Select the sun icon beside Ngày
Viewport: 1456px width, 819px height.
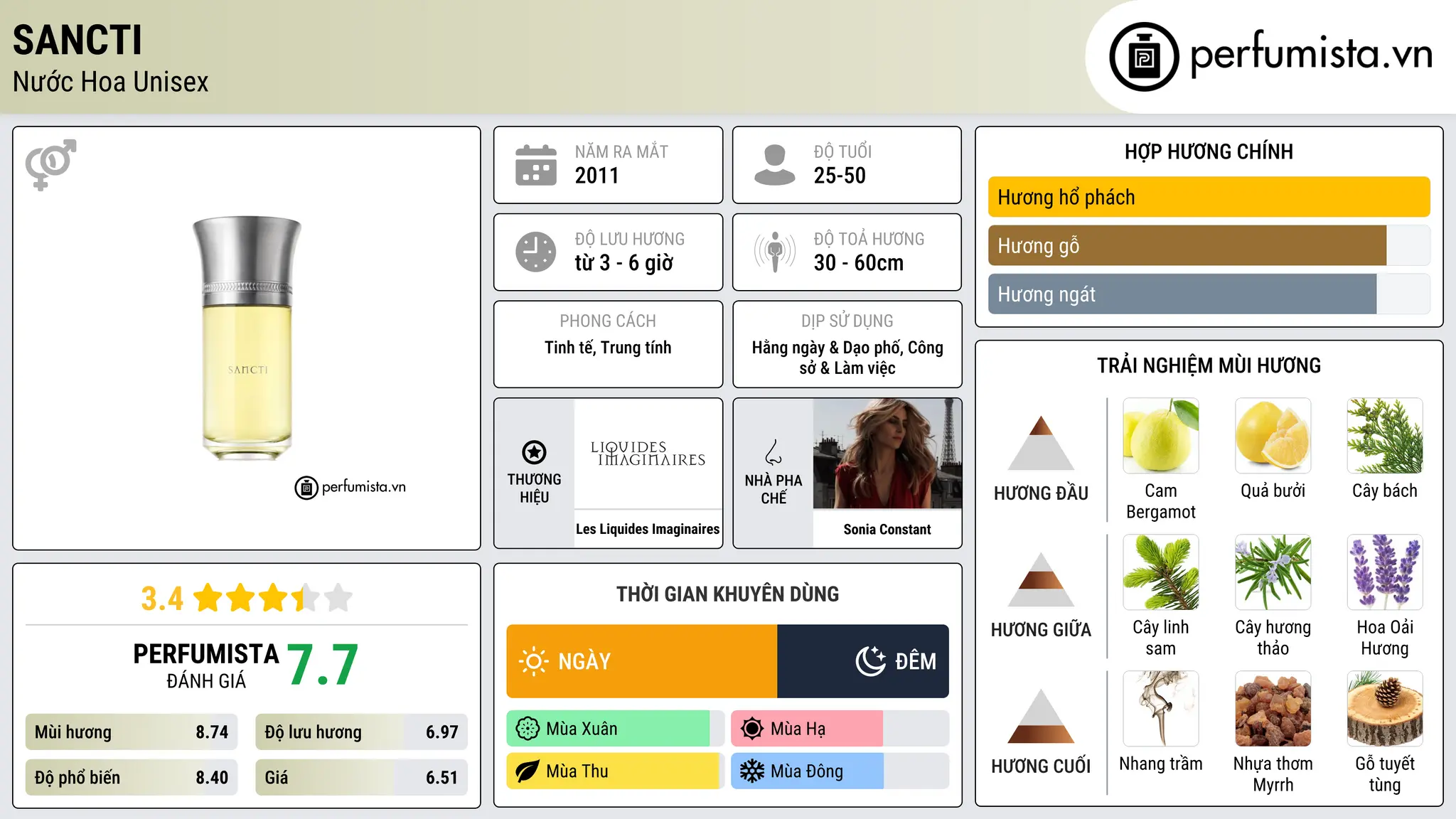click(533, 661)
